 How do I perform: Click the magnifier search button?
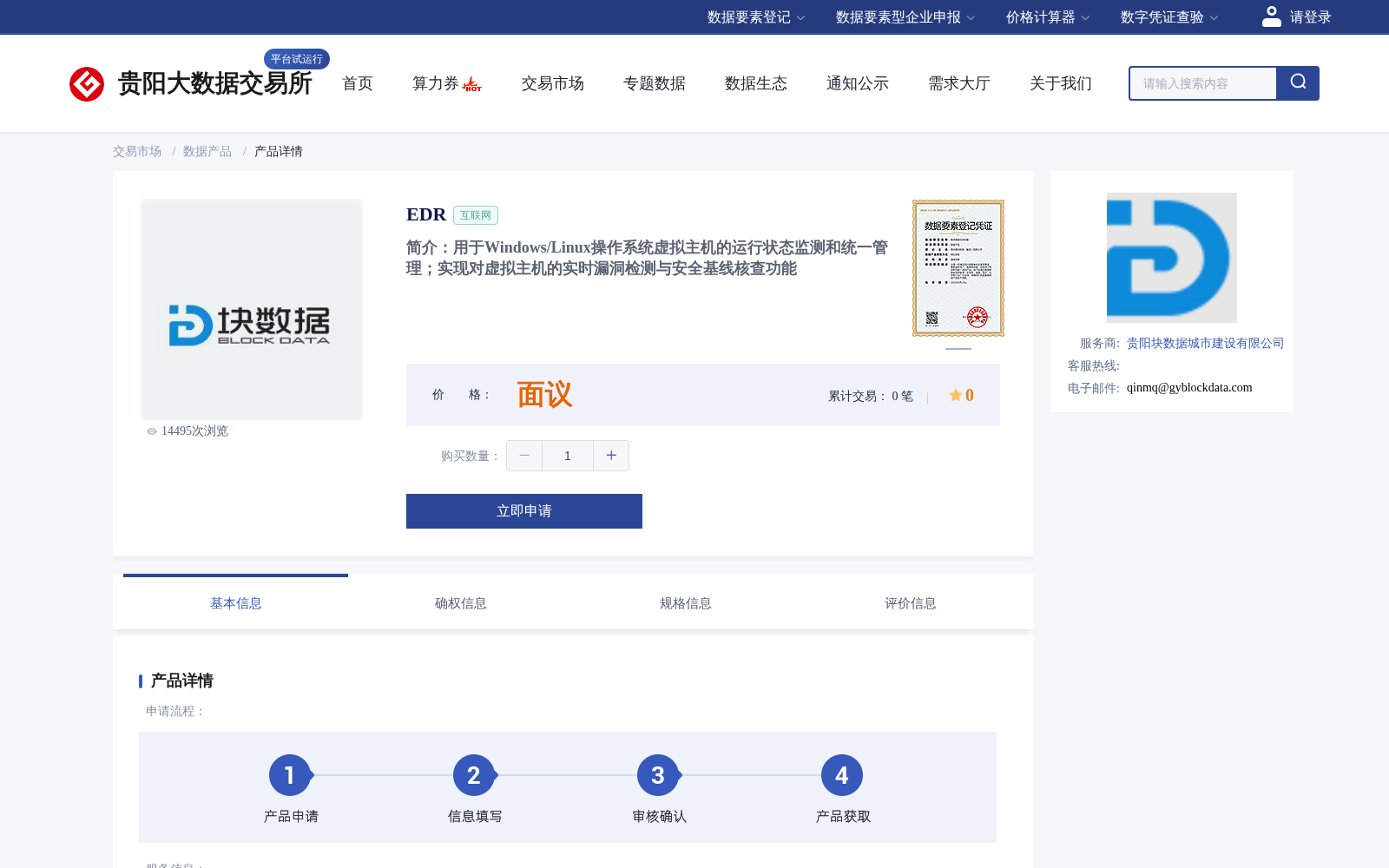tap(1298, 83)
